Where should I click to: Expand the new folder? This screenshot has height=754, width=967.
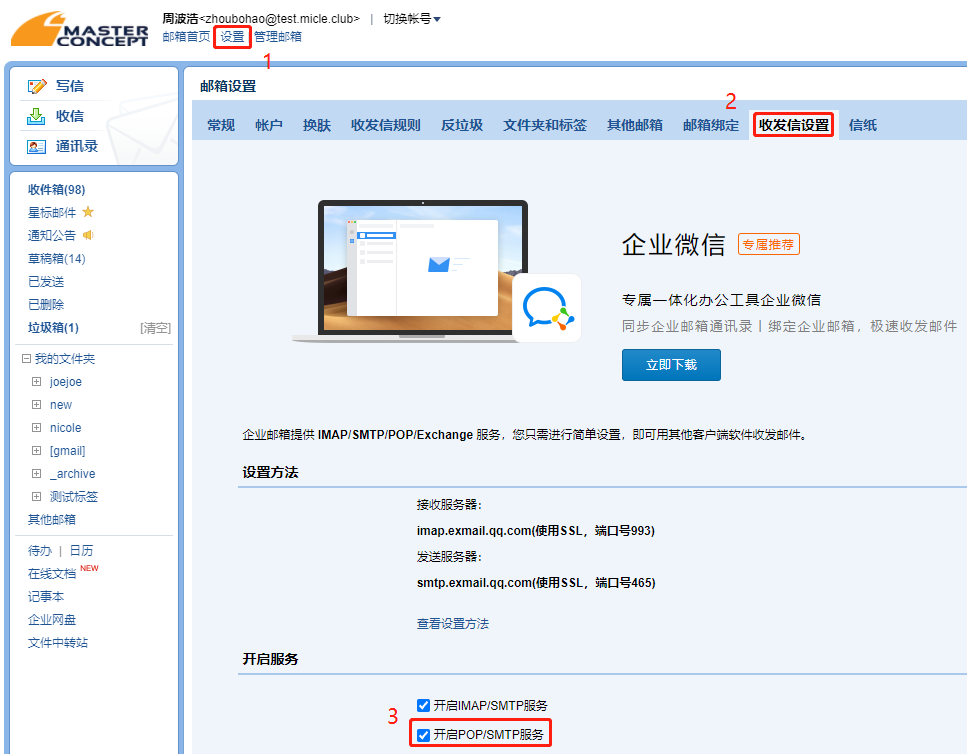tap(36, 404)
